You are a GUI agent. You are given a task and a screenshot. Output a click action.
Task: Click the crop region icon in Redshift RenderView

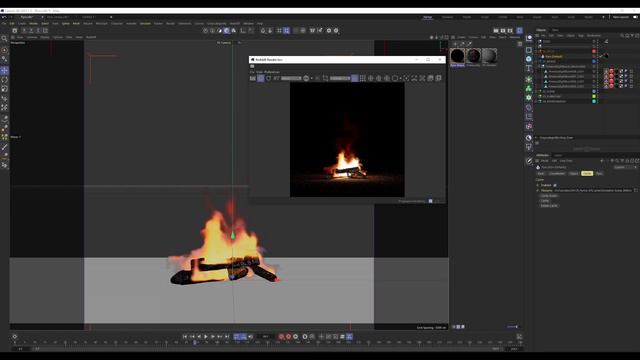(325, 78)
